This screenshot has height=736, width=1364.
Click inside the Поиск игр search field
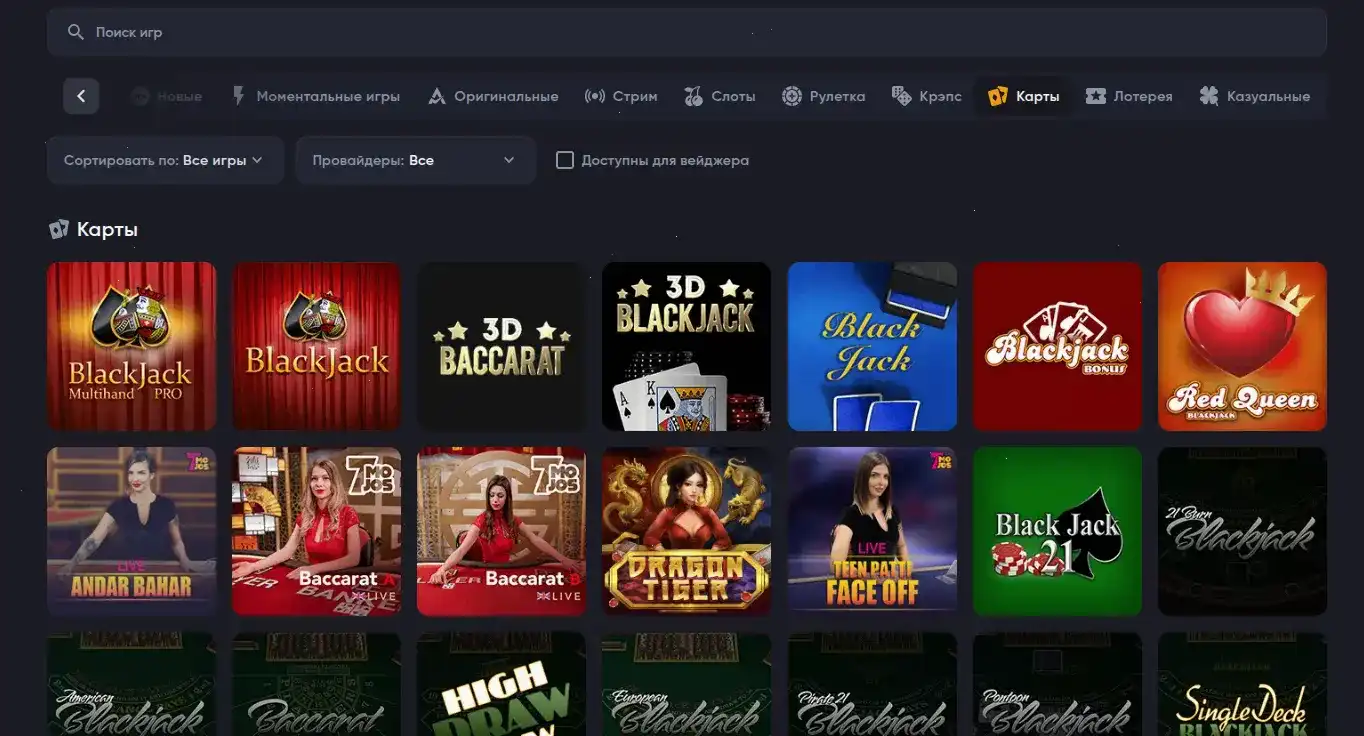click(300, 31)
